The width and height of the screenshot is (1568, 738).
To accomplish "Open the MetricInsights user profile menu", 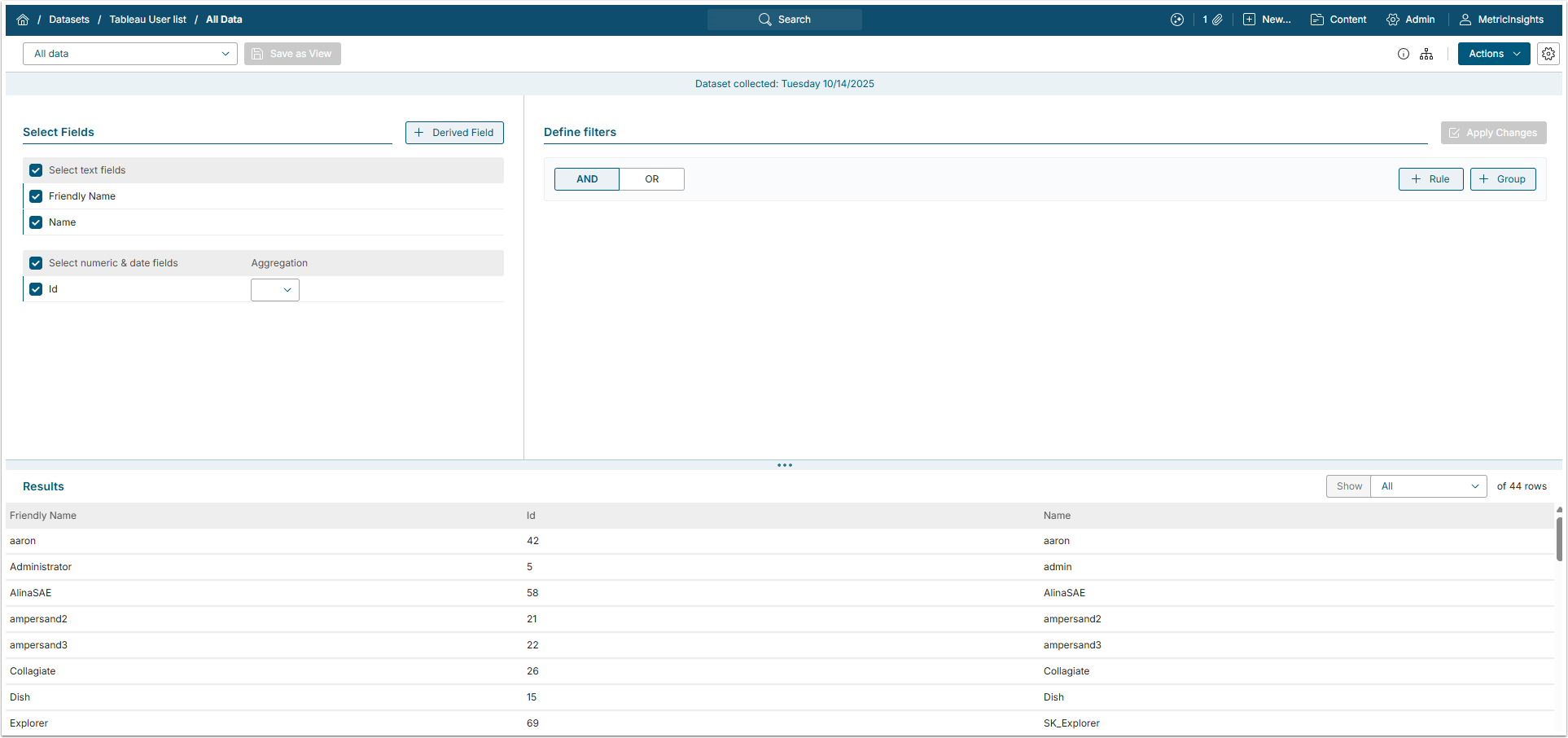I will (x=1501, y=20).
